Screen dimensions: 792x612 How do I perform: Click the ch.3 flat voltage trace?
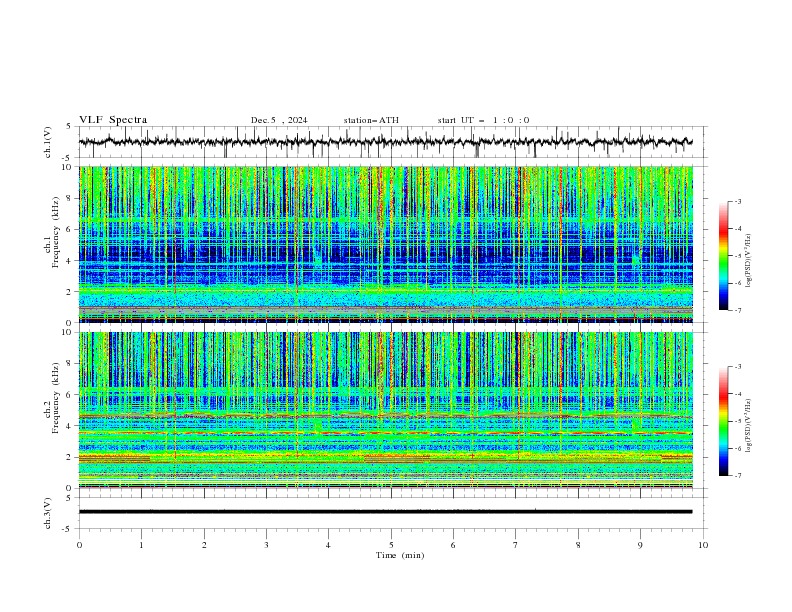click(385, 512)
